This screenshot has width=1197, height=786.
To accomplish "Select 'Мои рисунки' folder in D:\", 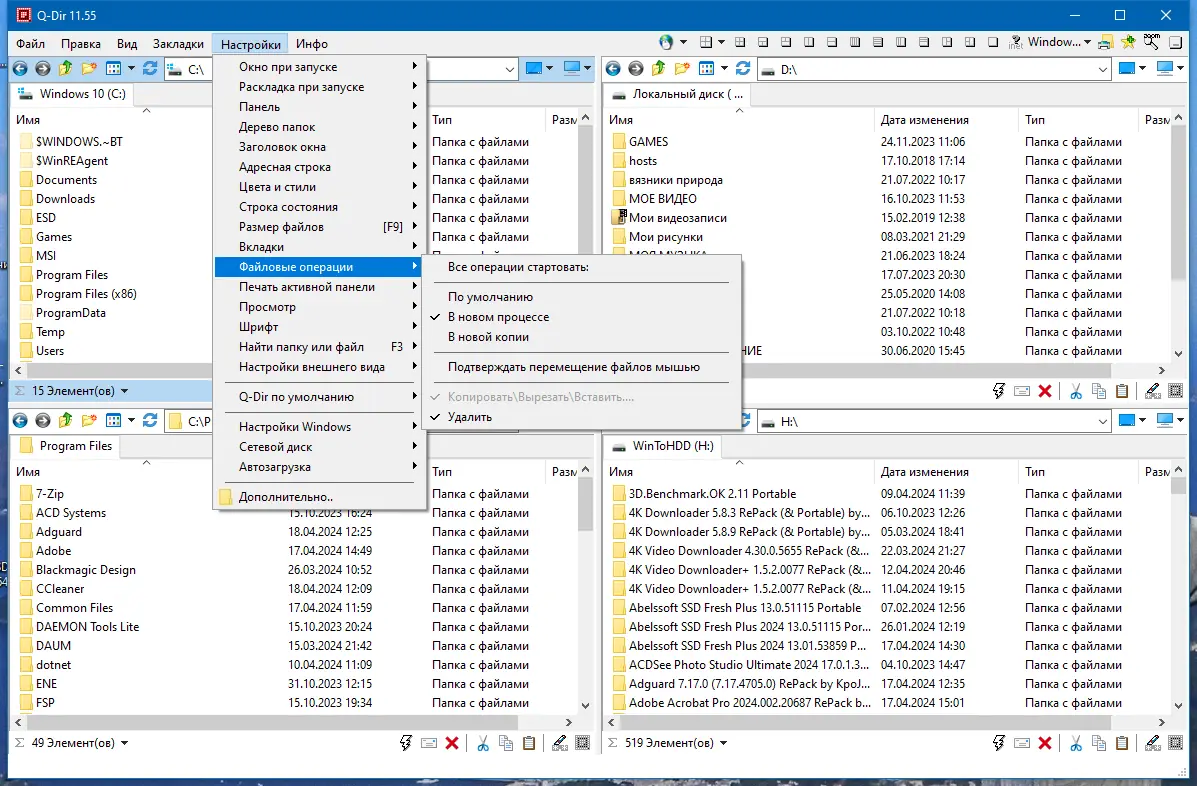I will (666, 237).
